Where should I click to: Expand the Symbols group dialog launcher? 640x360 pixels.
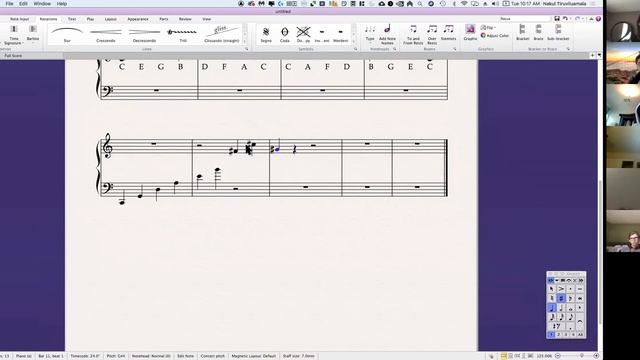[356, 49]
